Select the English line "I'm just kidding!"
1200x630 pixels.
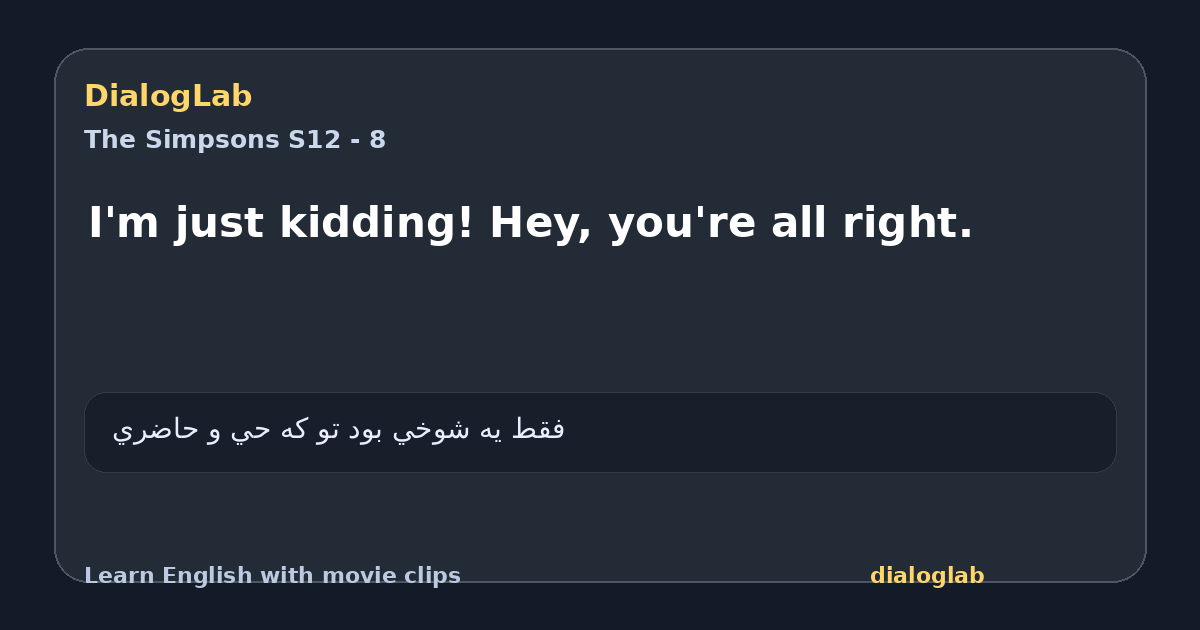click(282, 223)
